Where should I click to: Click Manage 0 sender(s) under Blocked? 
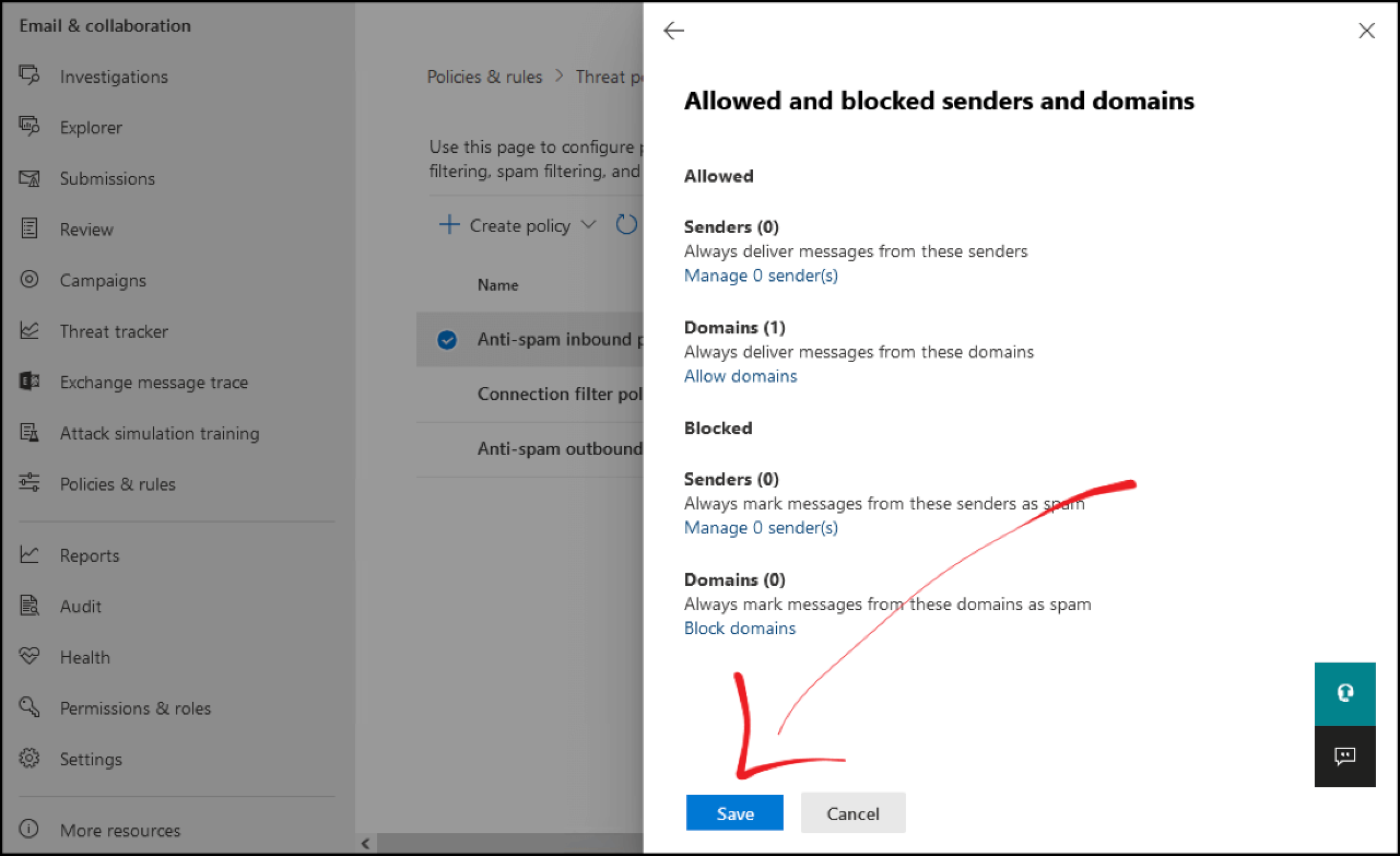pos(761,528)
